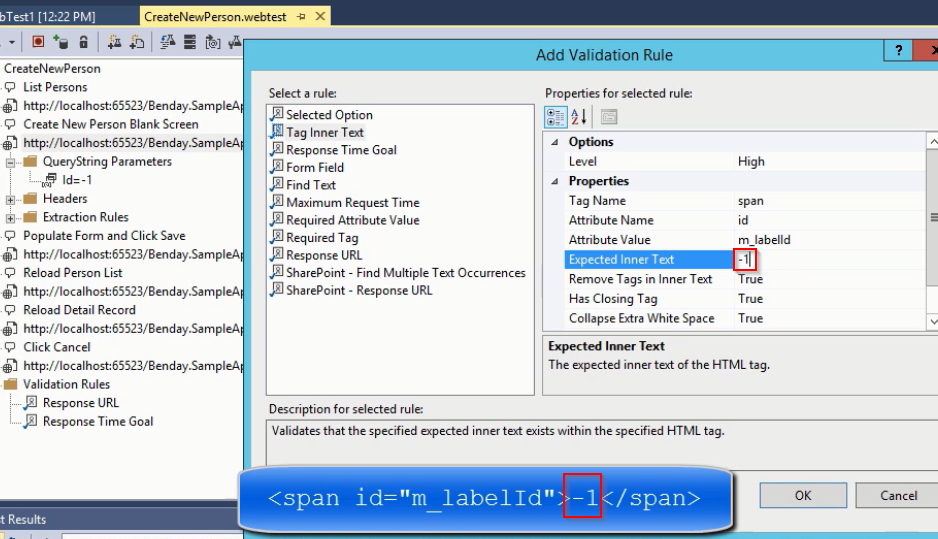Click Cancel in the Add Validation Rule dialog
938x539 pixels.
tap(898, 495)
